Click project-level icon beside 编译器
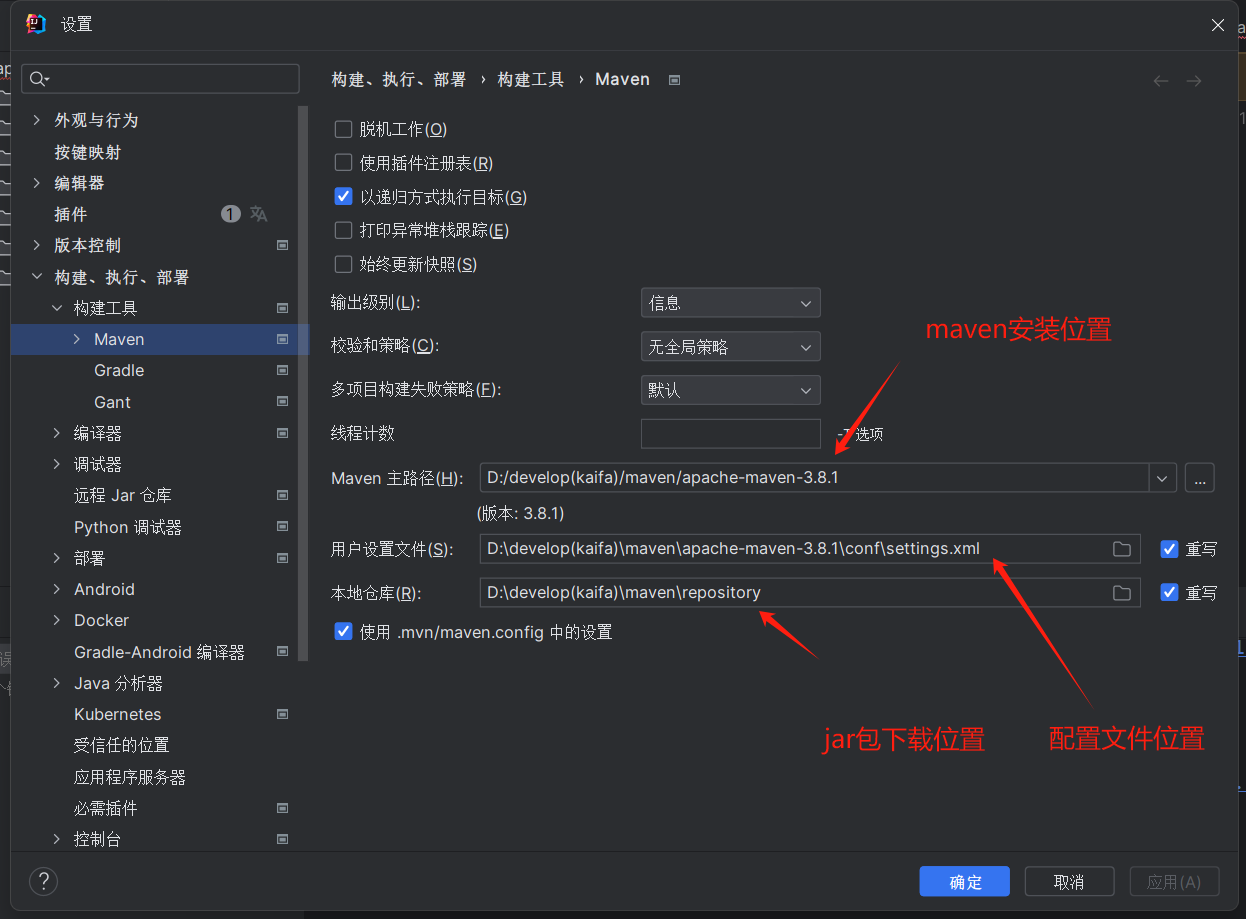Viewport: 1246px width, 919px height. pos(283,433)
